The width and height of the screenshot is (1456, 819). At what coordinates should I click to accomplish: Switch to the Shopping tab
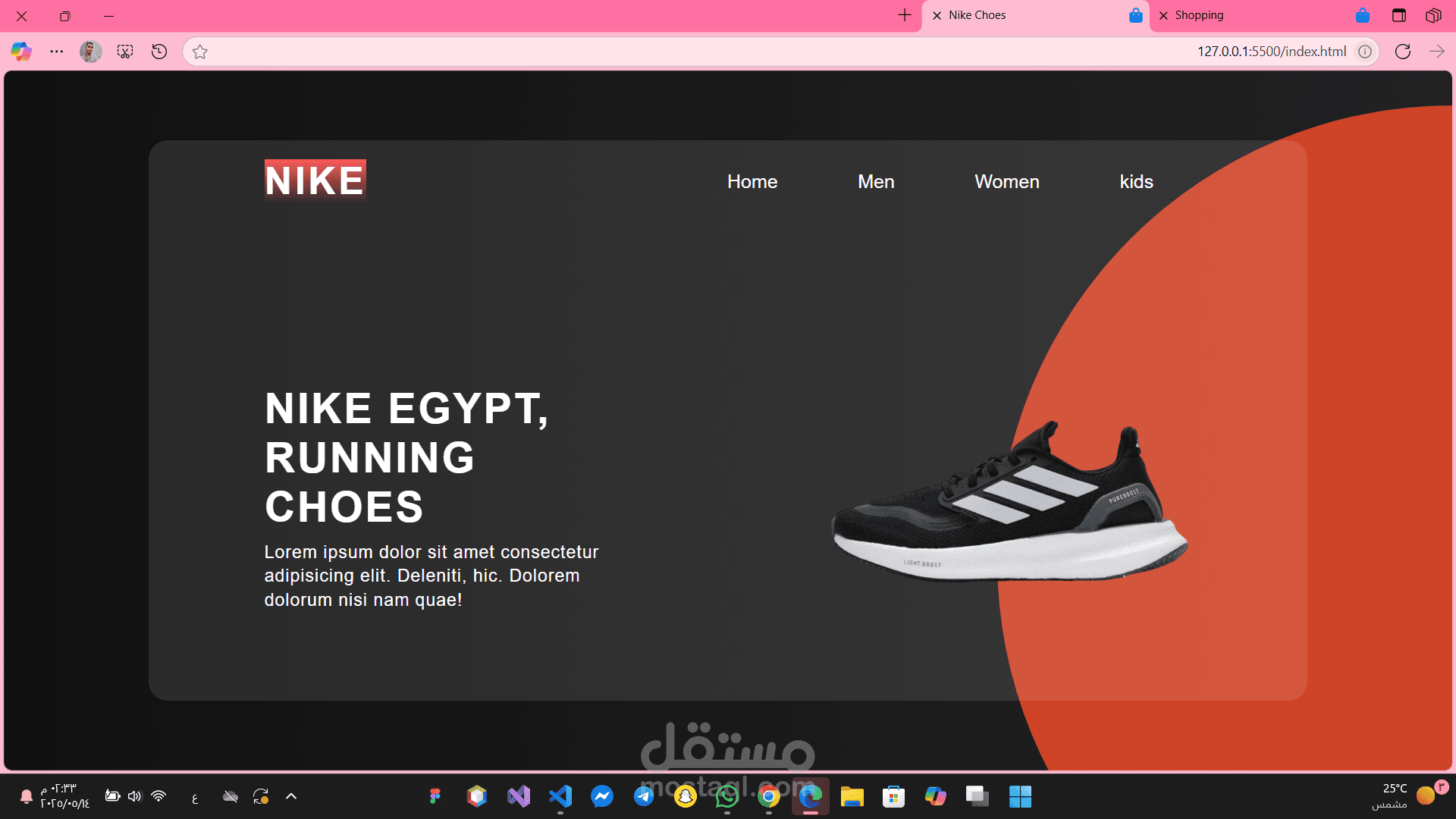(1263, 15)
